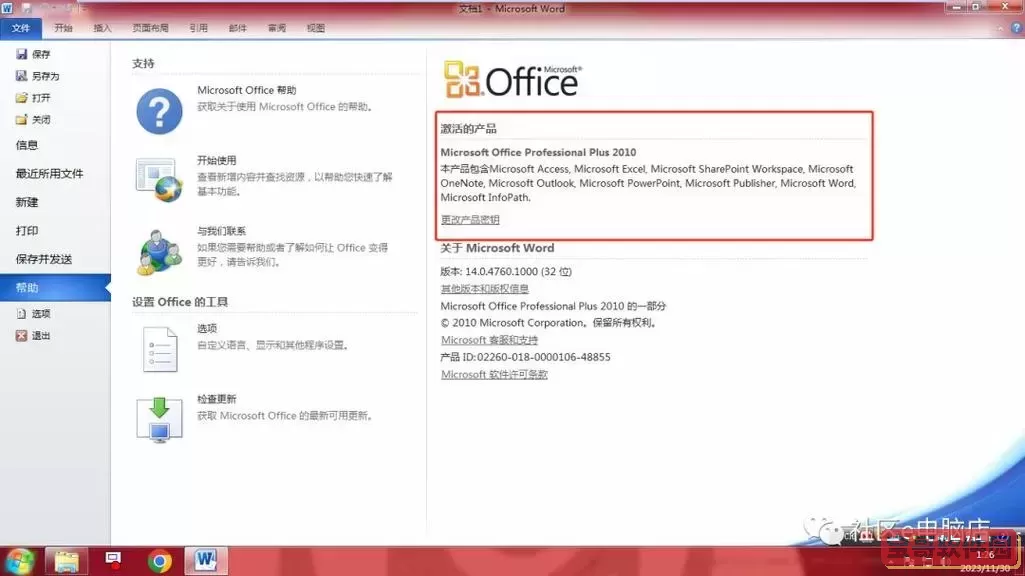Click the Save icon in backstage menu

click(22, 54)
